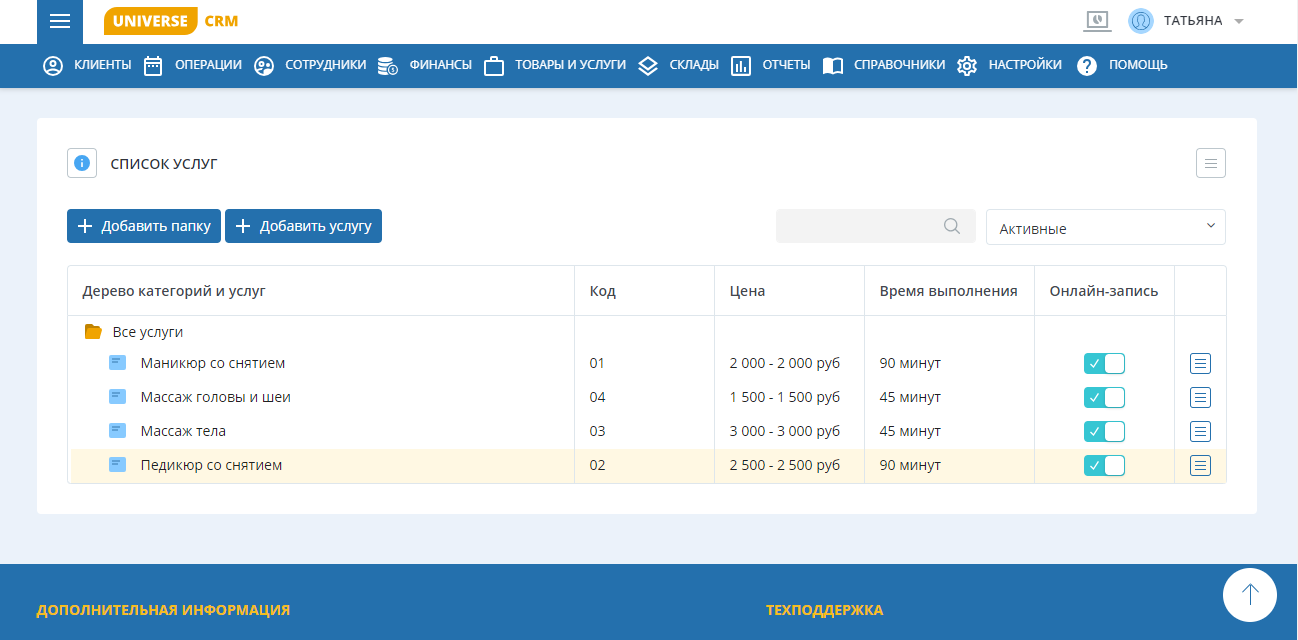Viewport: 1298px width, 640px height.
Task: Toggle online booking for Массаж головы и шеи
Action: [x=1104, y=397]
